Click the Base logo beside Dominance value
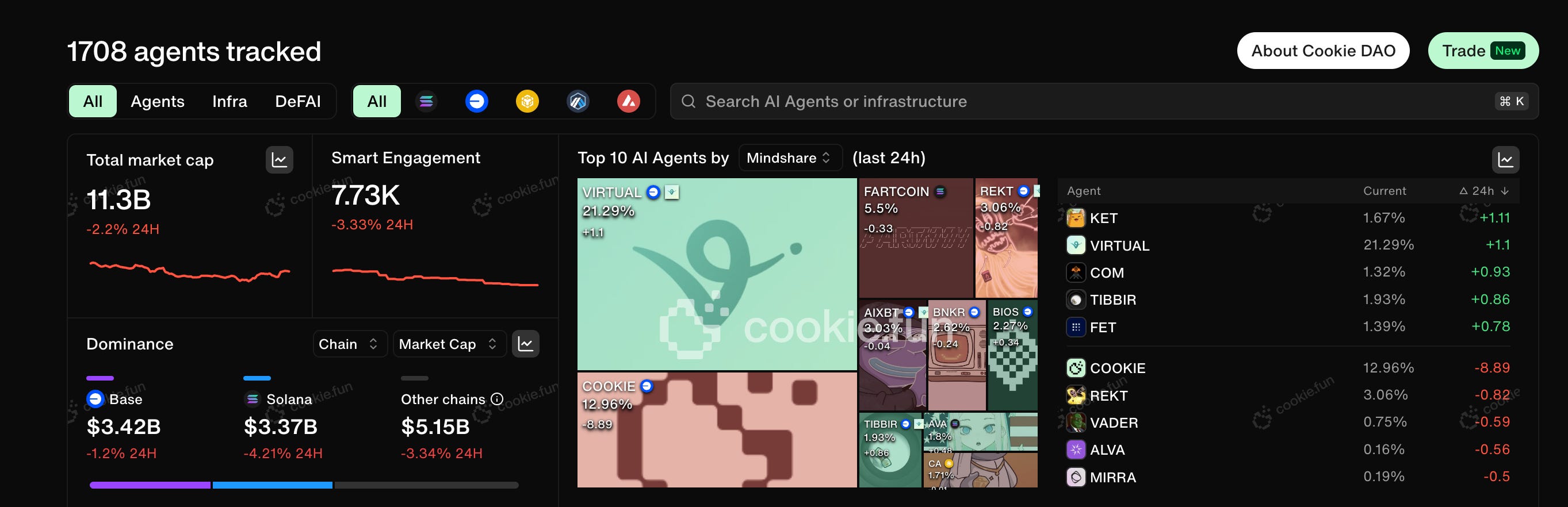The height and width of the screenshot is (507, 1568). click(95, 399)
